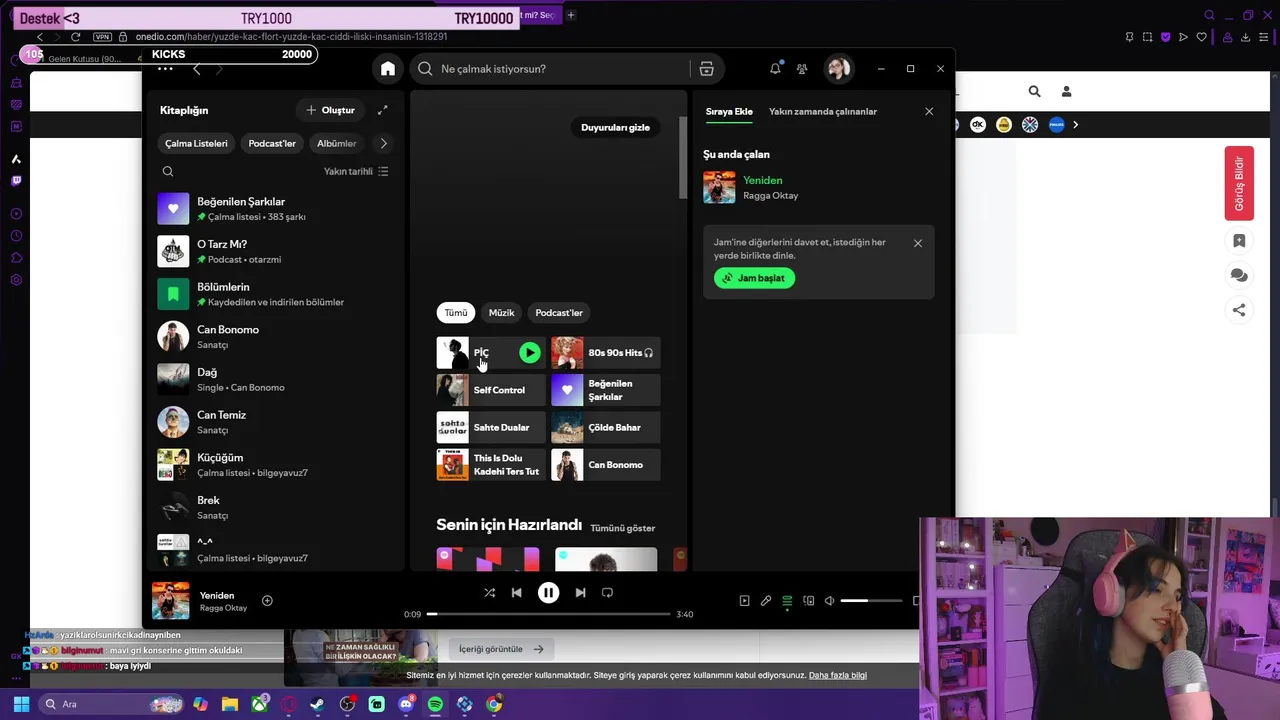Skip to previous track

pos(516,593)
